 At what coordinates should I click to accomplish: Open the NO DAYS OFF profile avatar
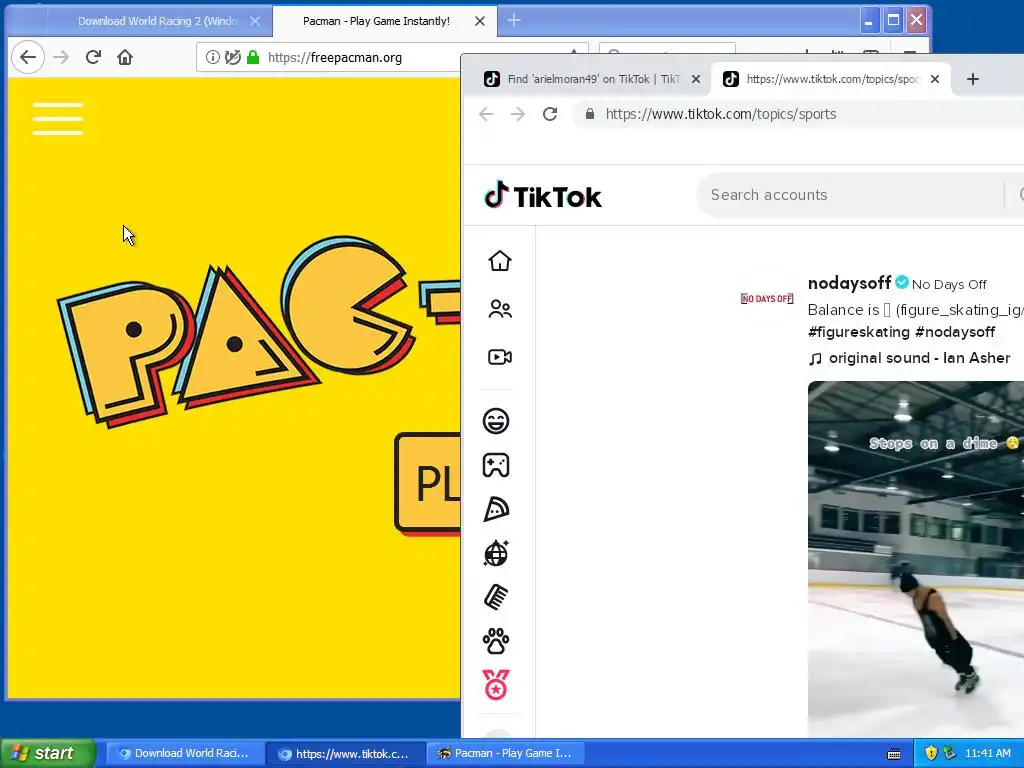tap(767, 298)
